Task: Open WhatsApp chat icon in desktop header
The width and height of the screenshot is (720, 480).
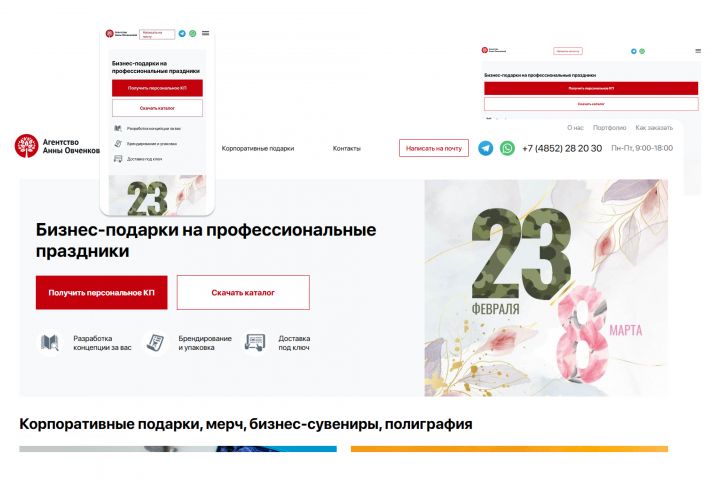Action: 507,148
